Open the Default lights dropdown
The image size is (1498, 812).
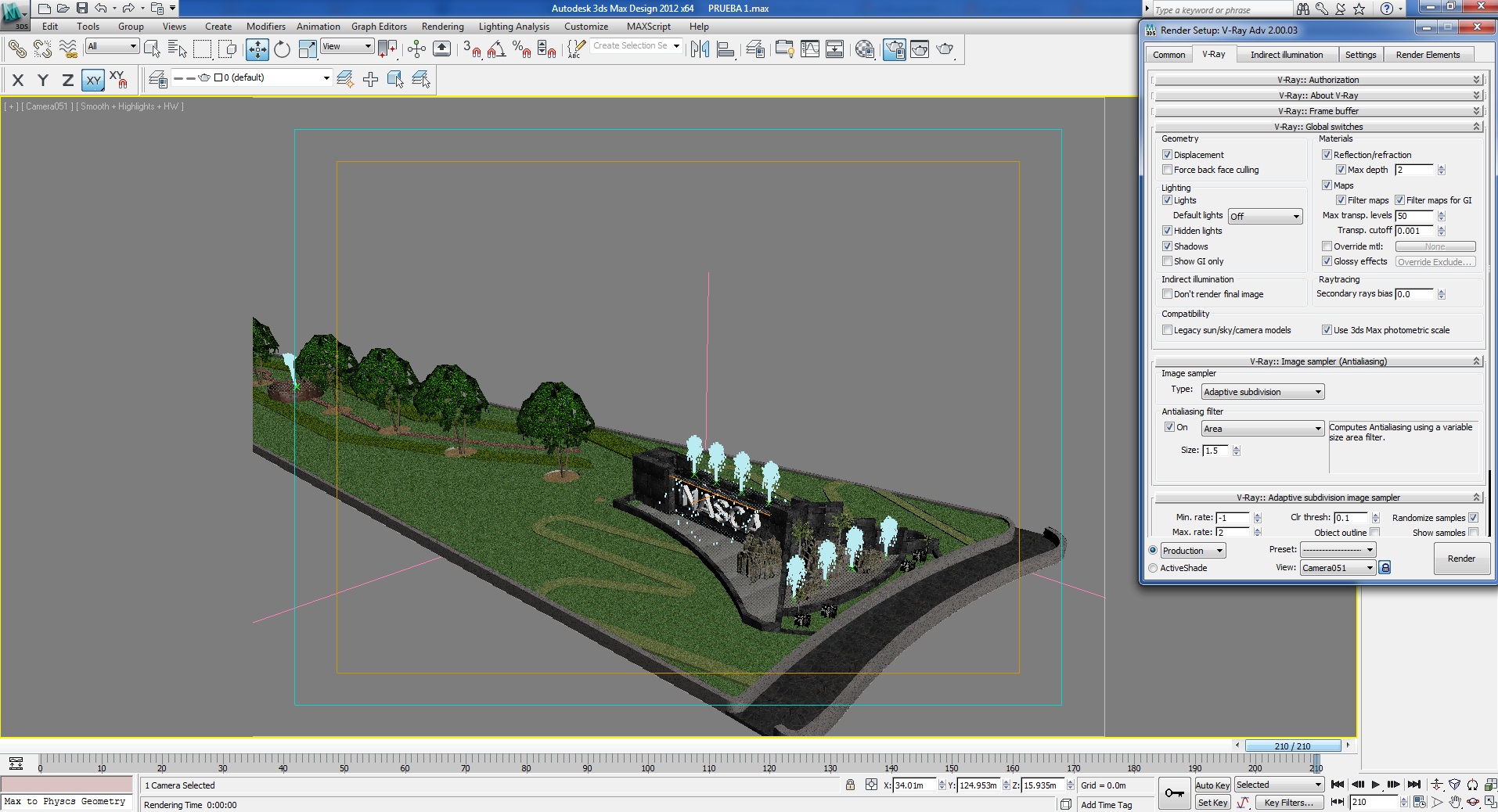coord(1264,217)
